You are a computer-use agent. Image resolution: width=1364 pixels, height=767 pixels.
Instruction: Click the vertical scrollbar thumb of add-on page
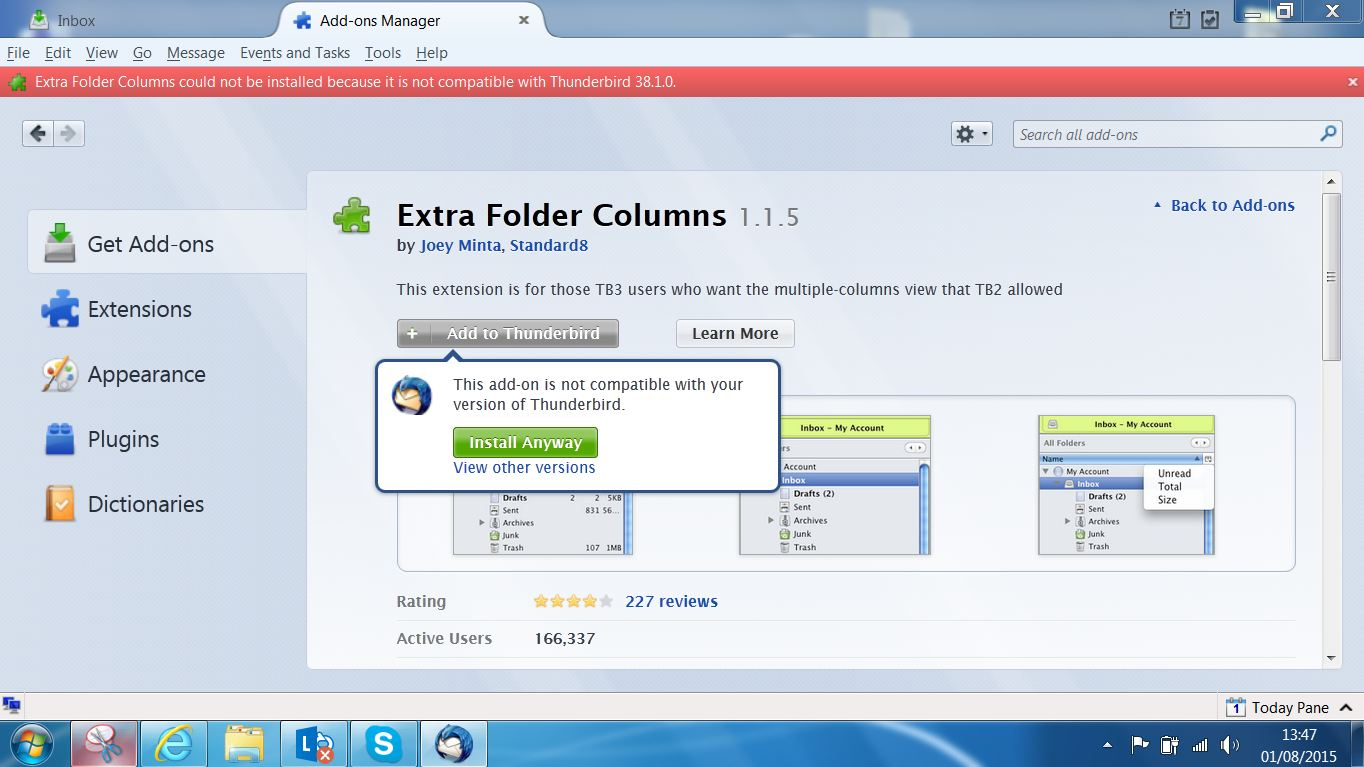pos(1331,277)
